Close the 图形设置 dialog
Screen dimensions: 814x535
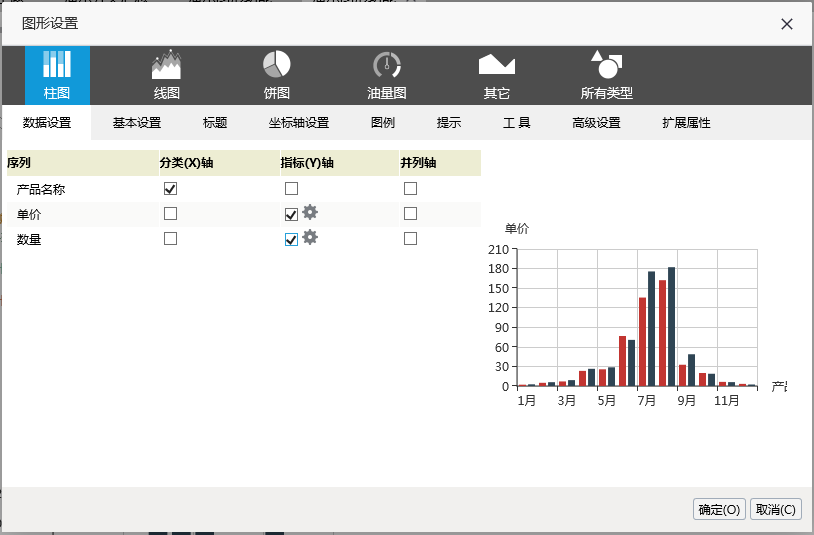[786, 24]
